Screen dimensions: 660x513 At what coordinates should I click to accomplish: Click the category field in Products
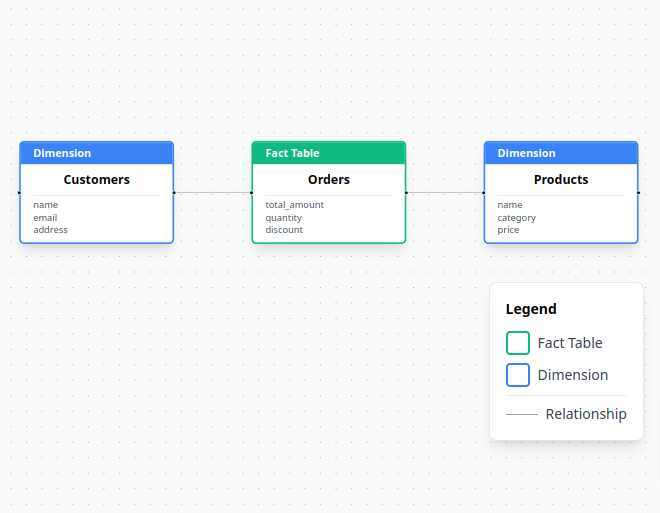pos(516,218)
